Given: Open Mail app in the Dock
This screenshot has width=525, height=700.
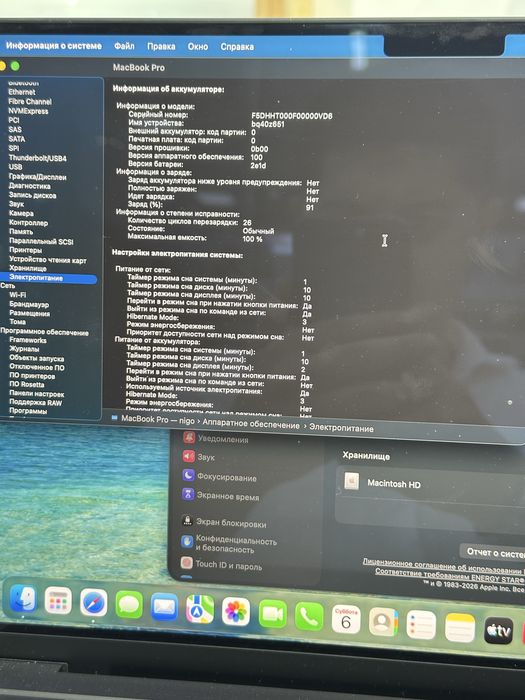Looking at the screenshot, I should (164, 607).
